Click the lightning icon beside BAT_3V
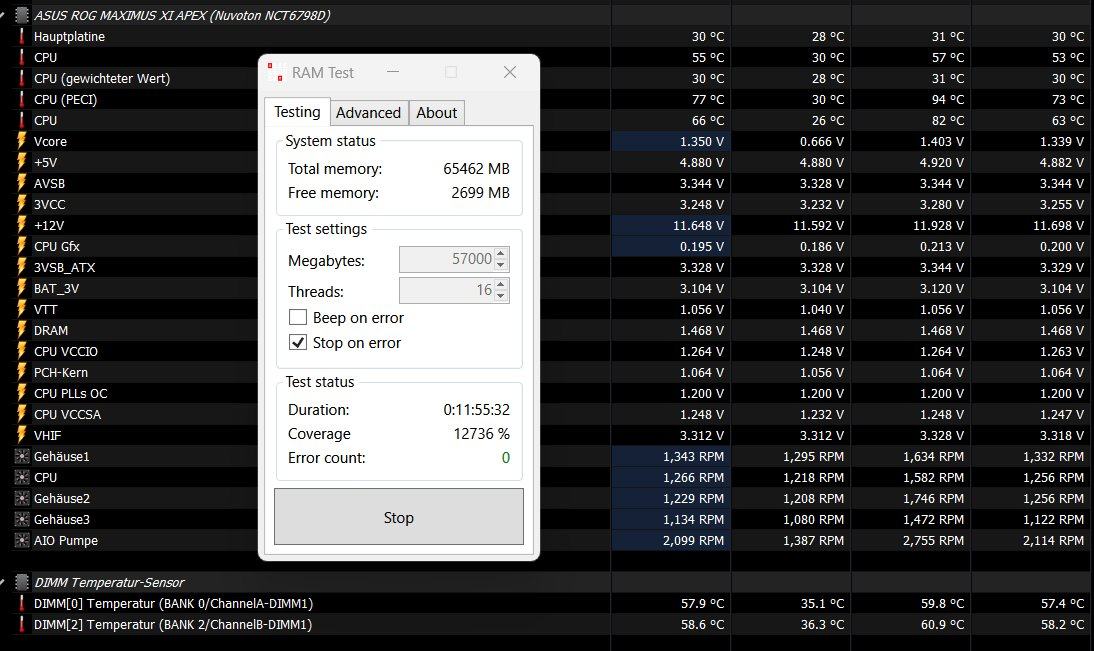Screen dimensions: 1094x651 tap(22, 287)
